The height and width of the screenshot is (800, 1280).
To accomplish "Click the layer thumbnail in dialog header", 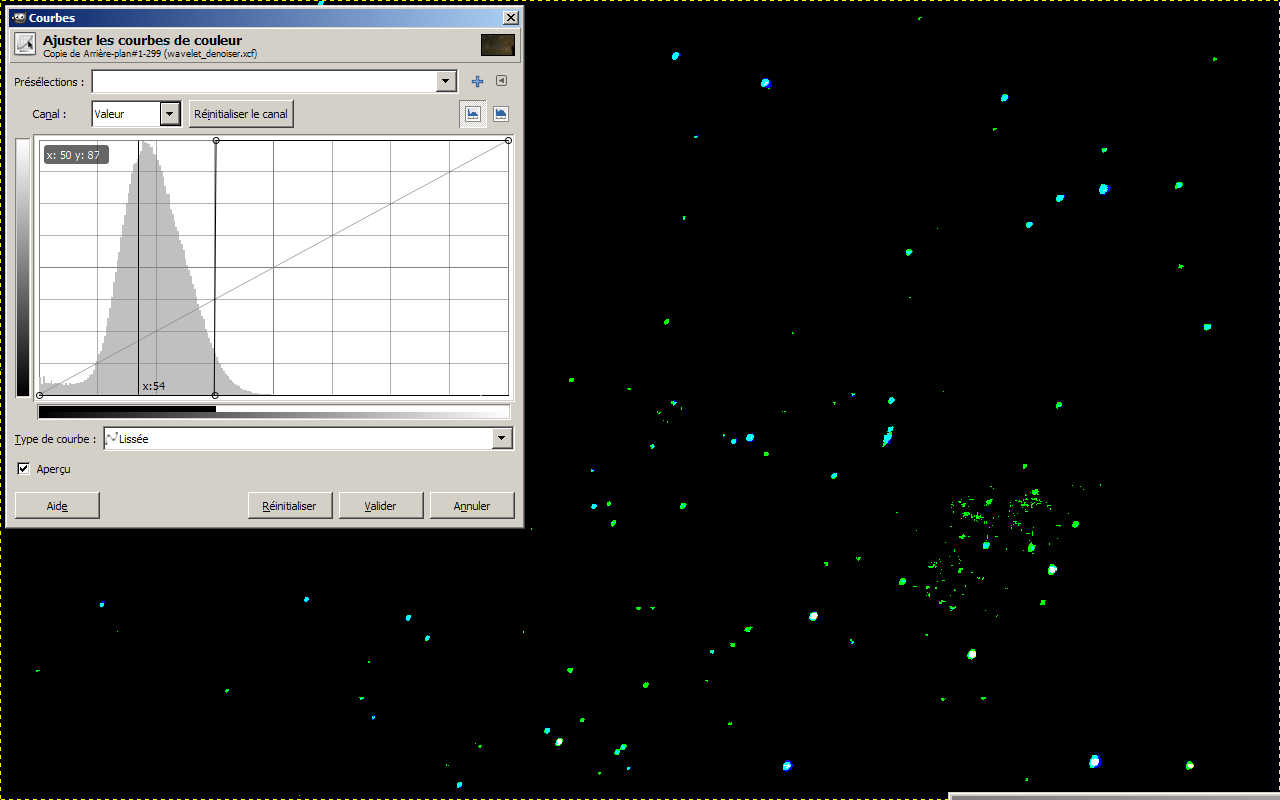I will click(497, 45).
